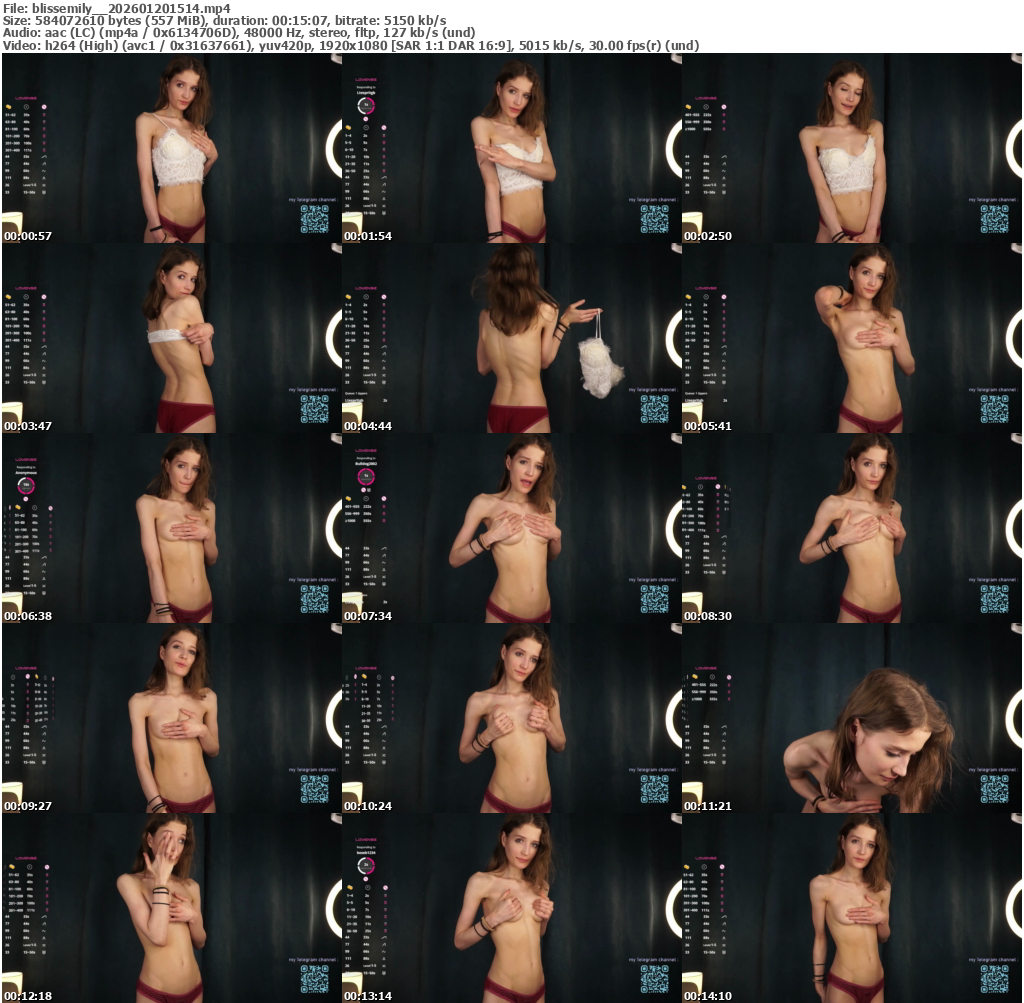The image size is (1024, 1003).
Task: Click the QR code in the 00:00:57 frame
Action: tap(315, 219)
